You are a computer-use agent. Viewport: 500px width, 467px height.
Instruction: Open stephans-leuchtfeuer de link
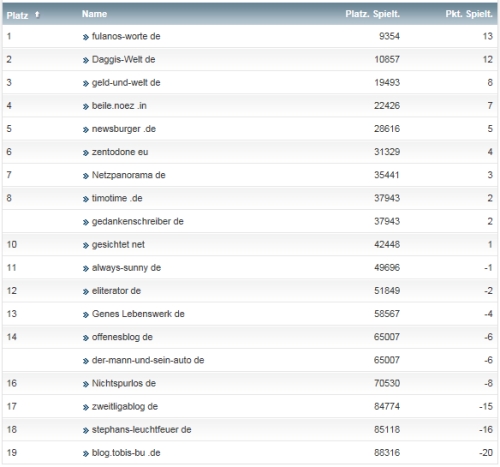point(141,429)
